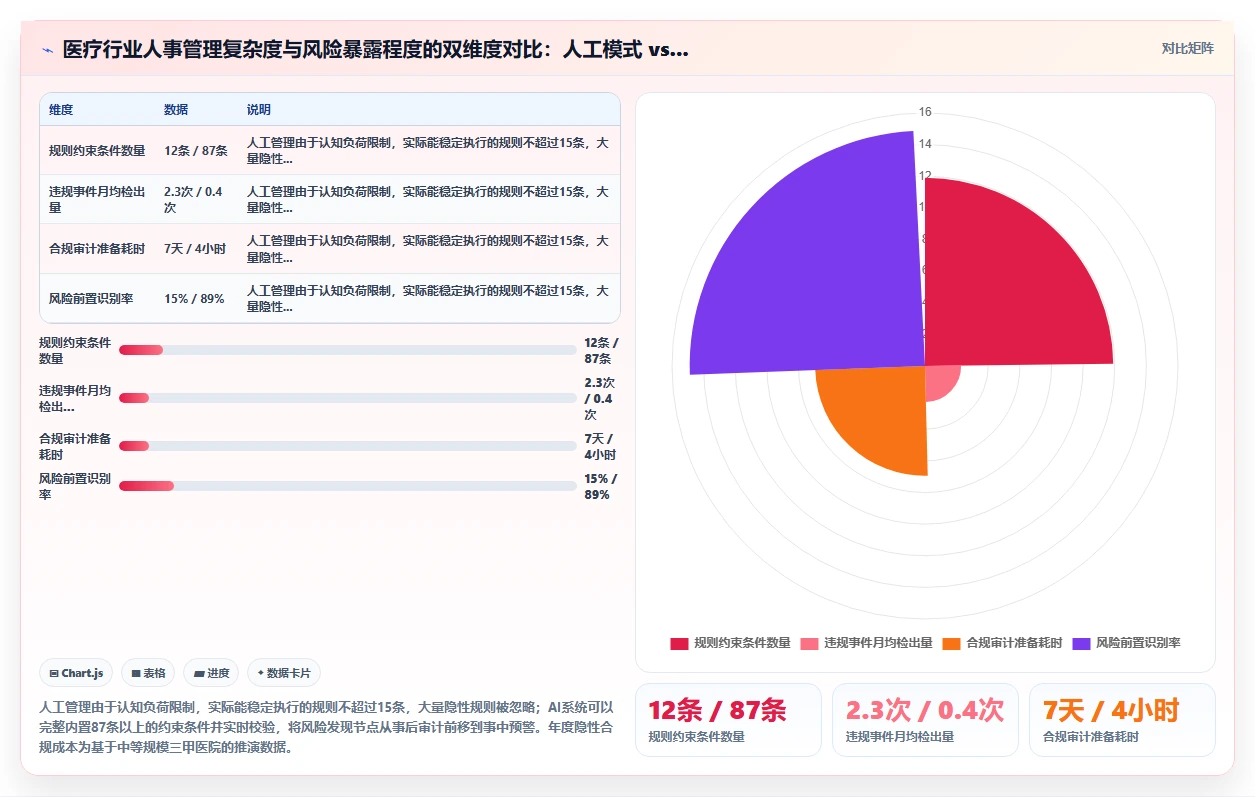Select table cell 合规审计准备耗时
Image resolution: width=1255 pixels, height=797 pixels.
(97, 249)
